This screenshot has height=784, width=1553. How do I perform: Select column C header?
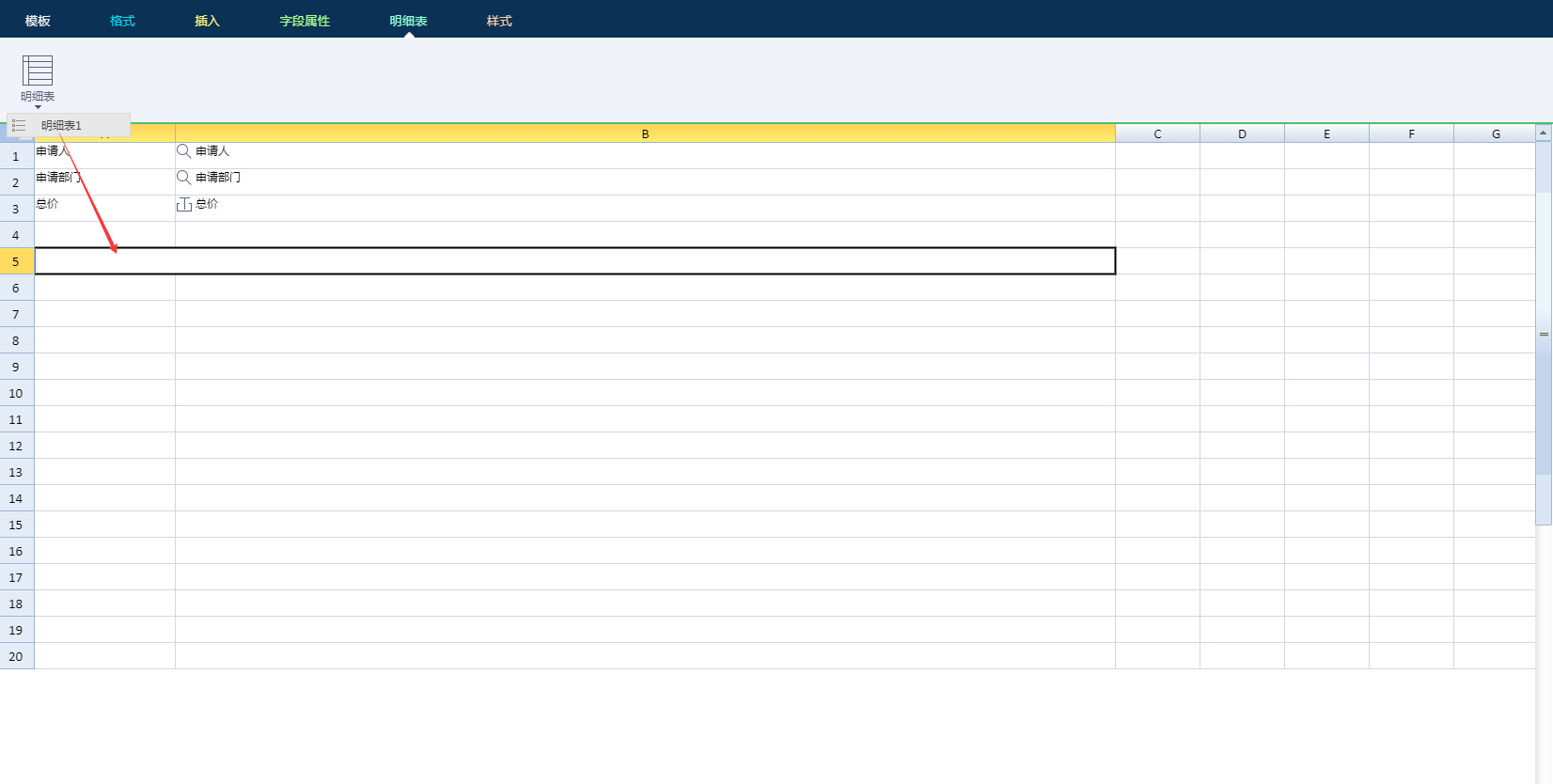1157,134
